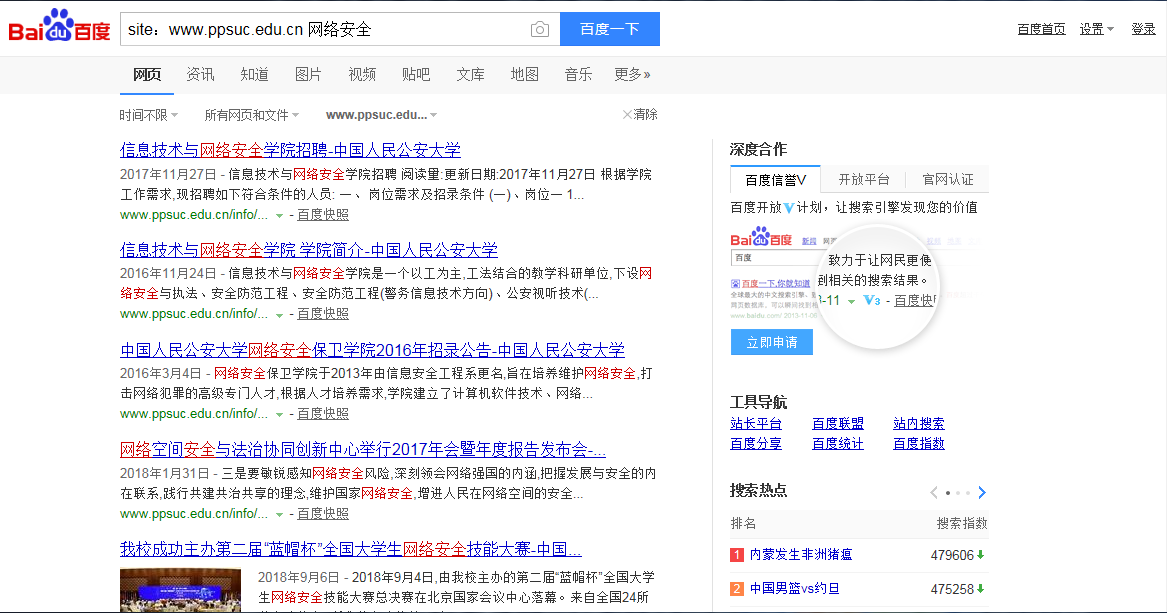Open 百度快照 of the 招聘 result

[323, 215]
